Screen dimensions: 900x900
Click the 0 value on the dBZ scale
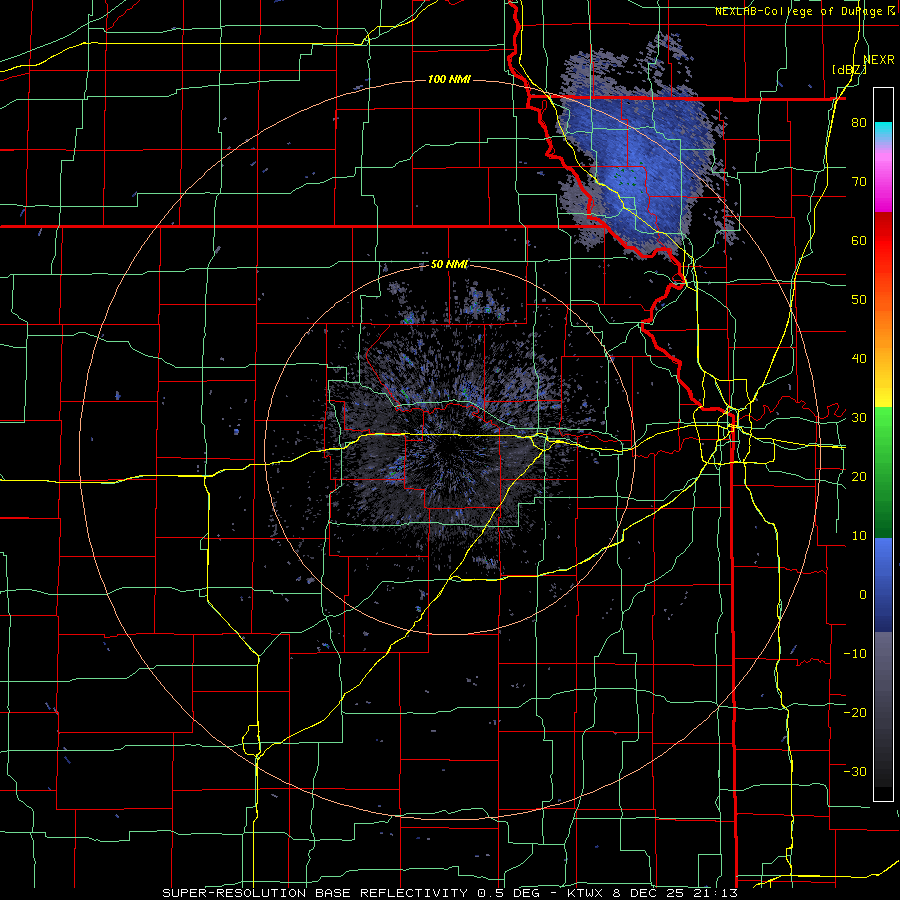click(863, 595)
